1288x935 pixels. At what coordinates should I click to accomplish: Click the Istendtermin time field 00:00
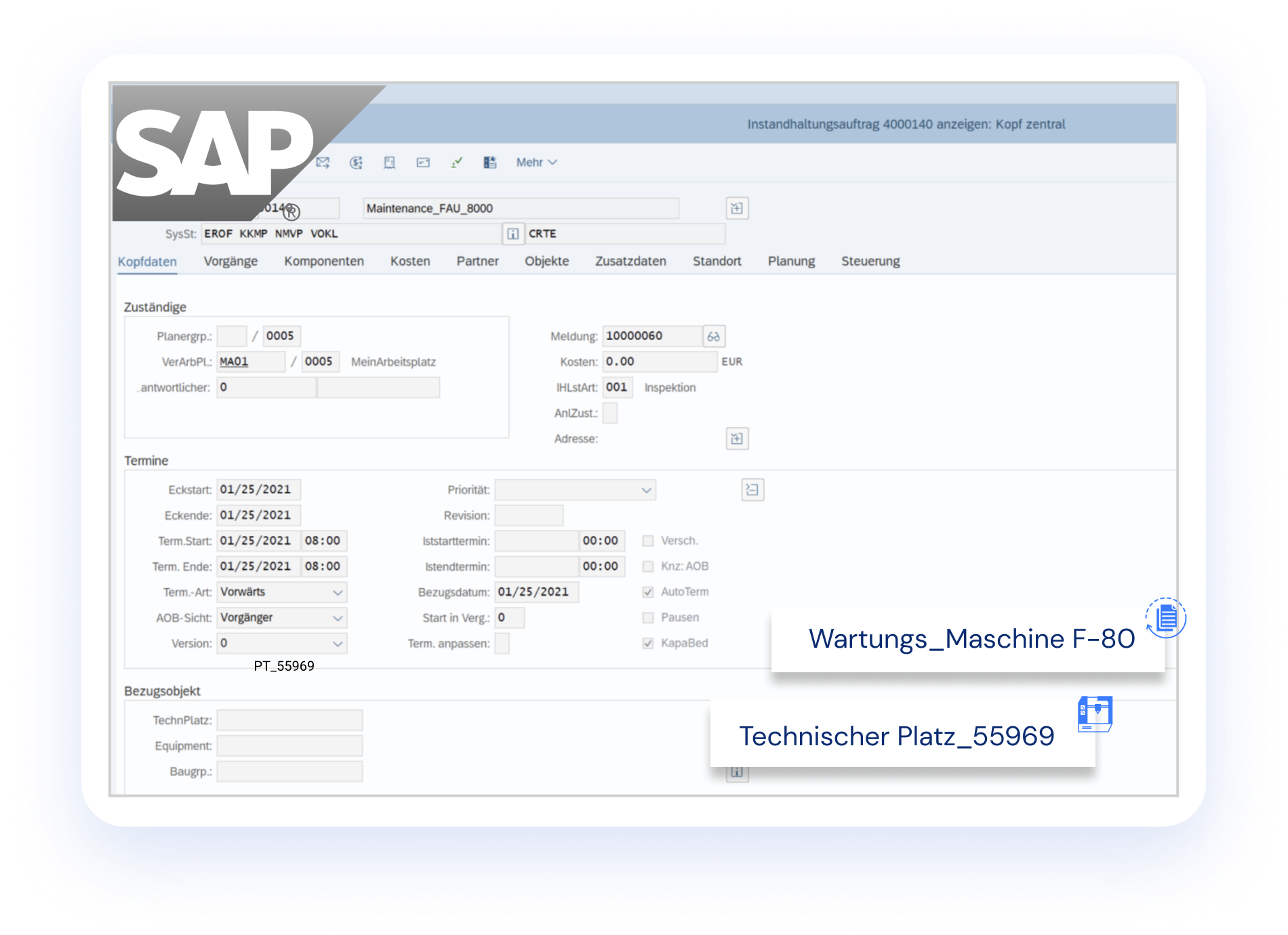tap(603, 566)
